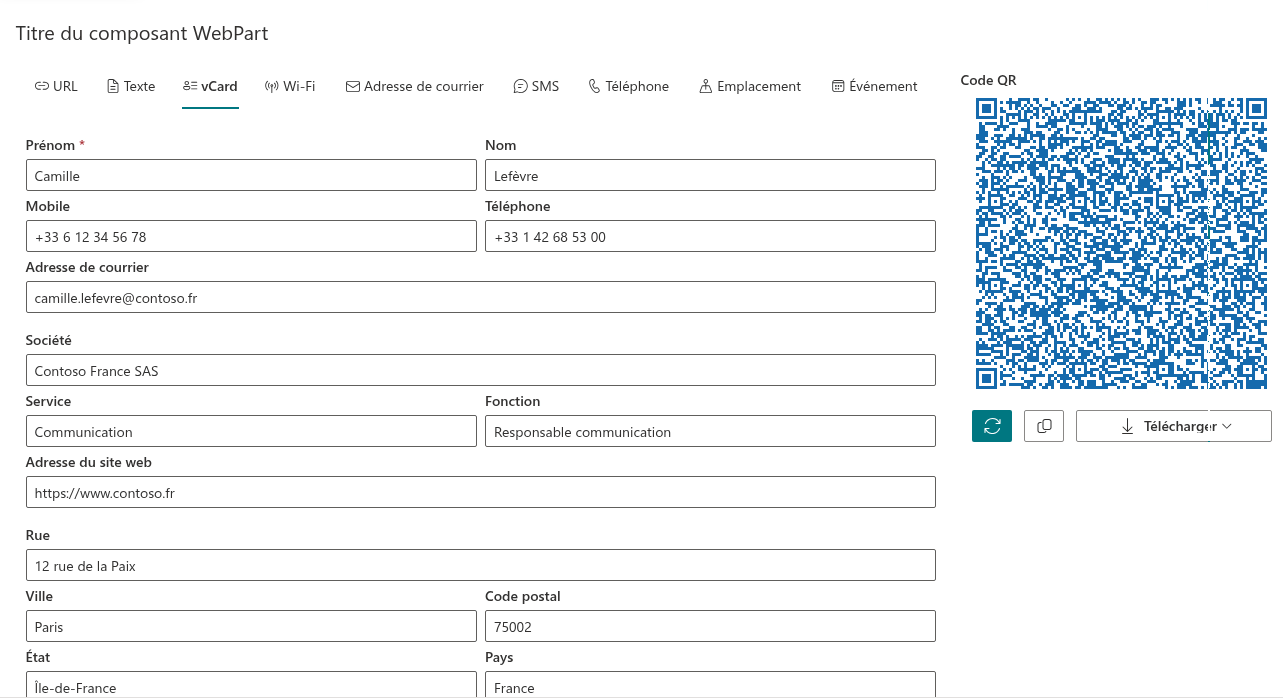The image size is (1283, 698).
Task: Open the Téléphone tab
Action: pos(629,86)
